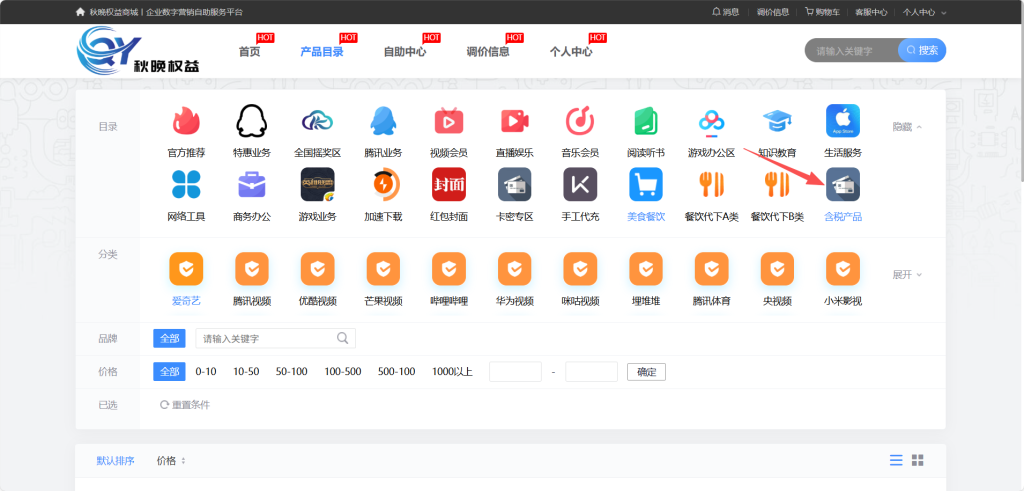The width and height of the screenshot is (1024, 491).
Task: Select the 腾讯视频 subcategory icon
Action: tap(252, 269)
